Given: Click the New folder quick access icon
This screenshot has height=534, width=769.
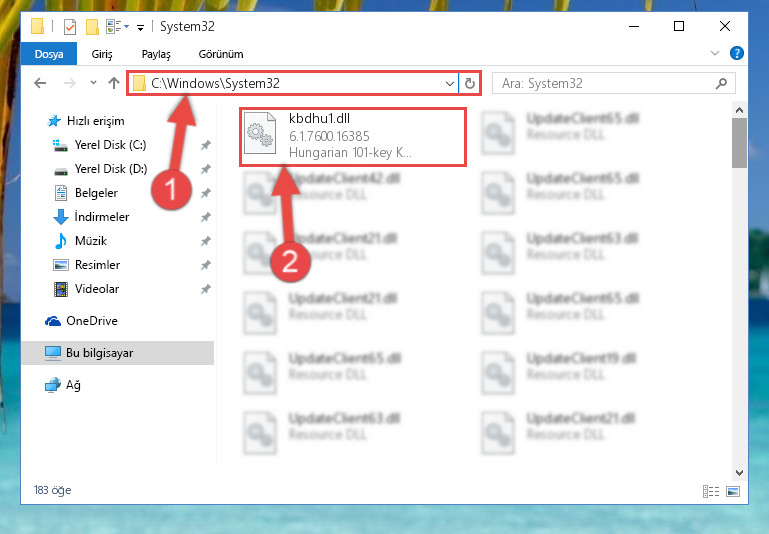Looking at the screenshot, I should tap(92, 26).
